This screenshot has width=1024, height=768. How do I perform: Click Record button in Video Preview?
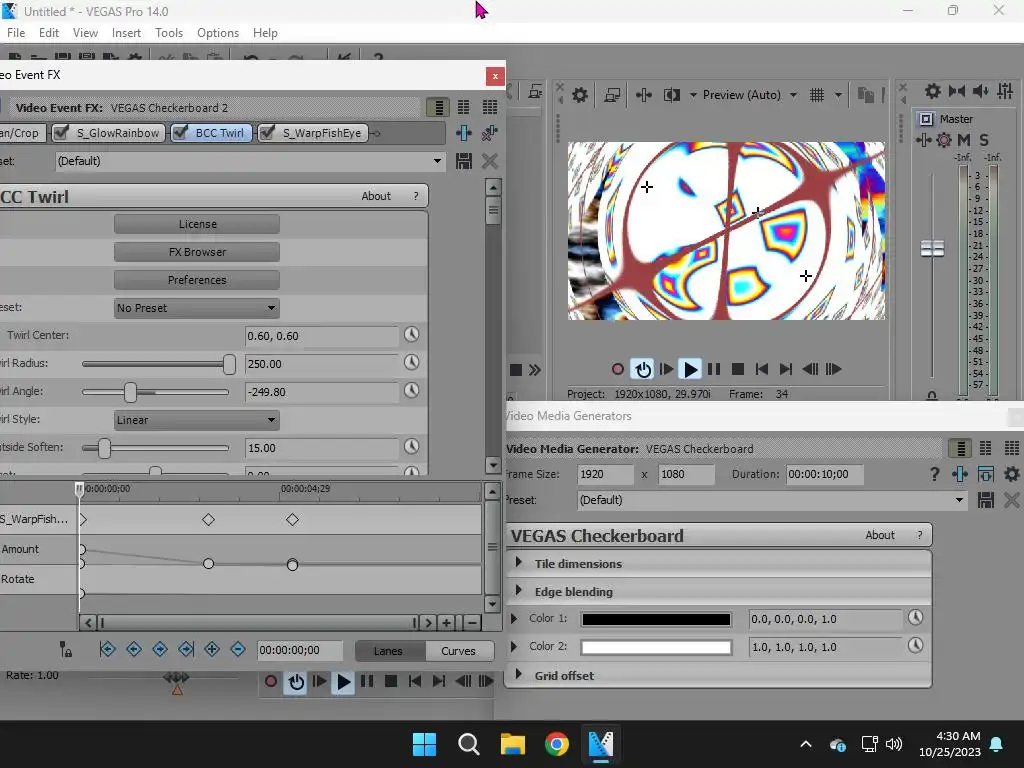(x=617, y=370)
